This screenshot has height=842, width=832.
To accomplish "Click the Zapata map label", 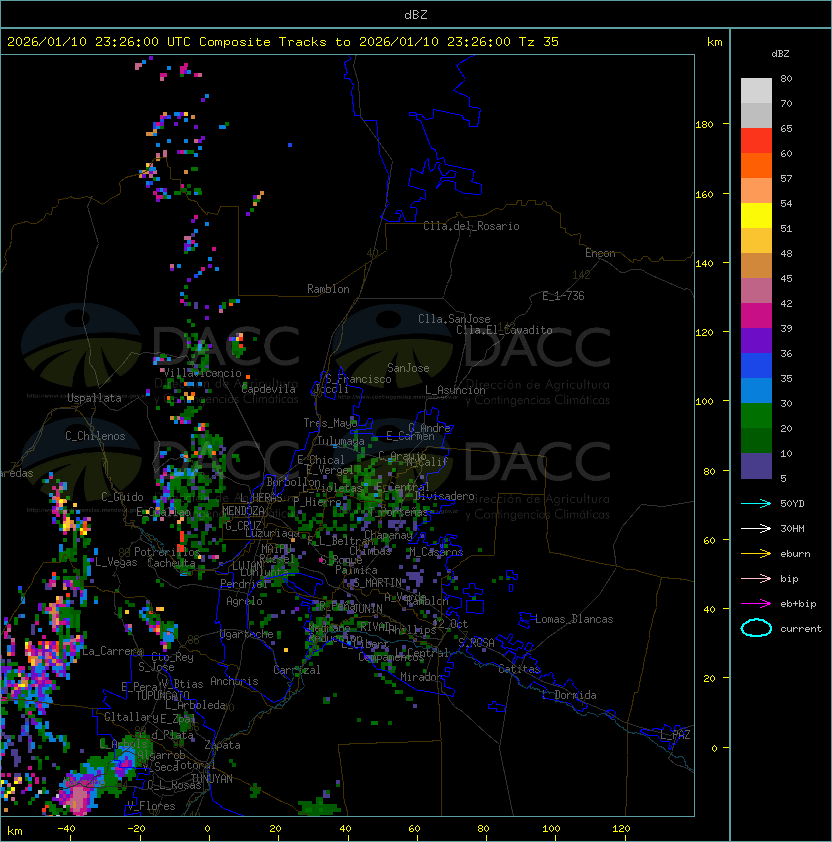I will point(222,745).
